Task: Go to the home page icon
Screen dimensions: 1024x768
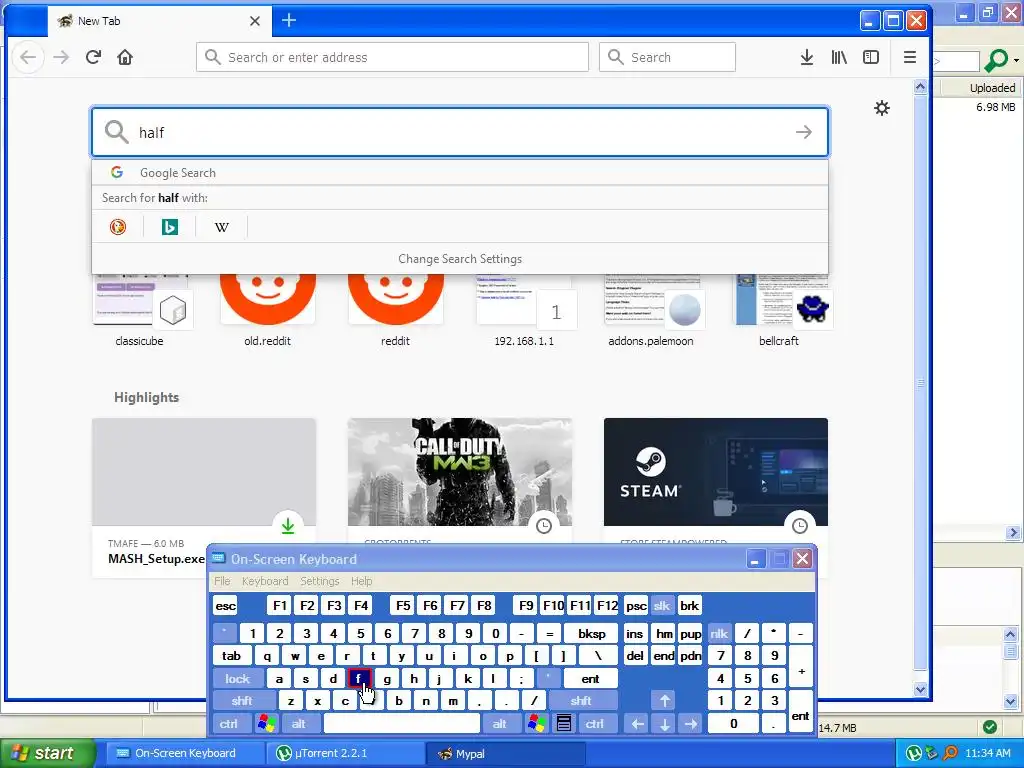Action: click(x=125, y=57)
